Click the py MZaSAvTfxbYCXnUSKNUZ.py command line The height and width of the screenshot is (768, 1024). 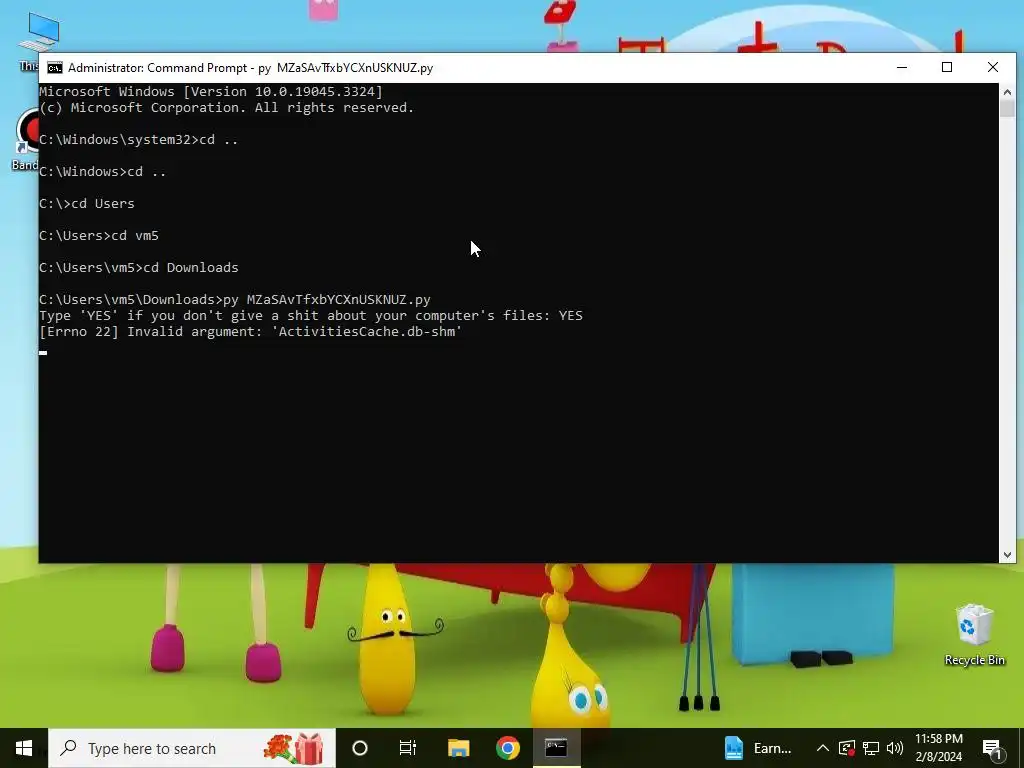(x=235, y=300)
